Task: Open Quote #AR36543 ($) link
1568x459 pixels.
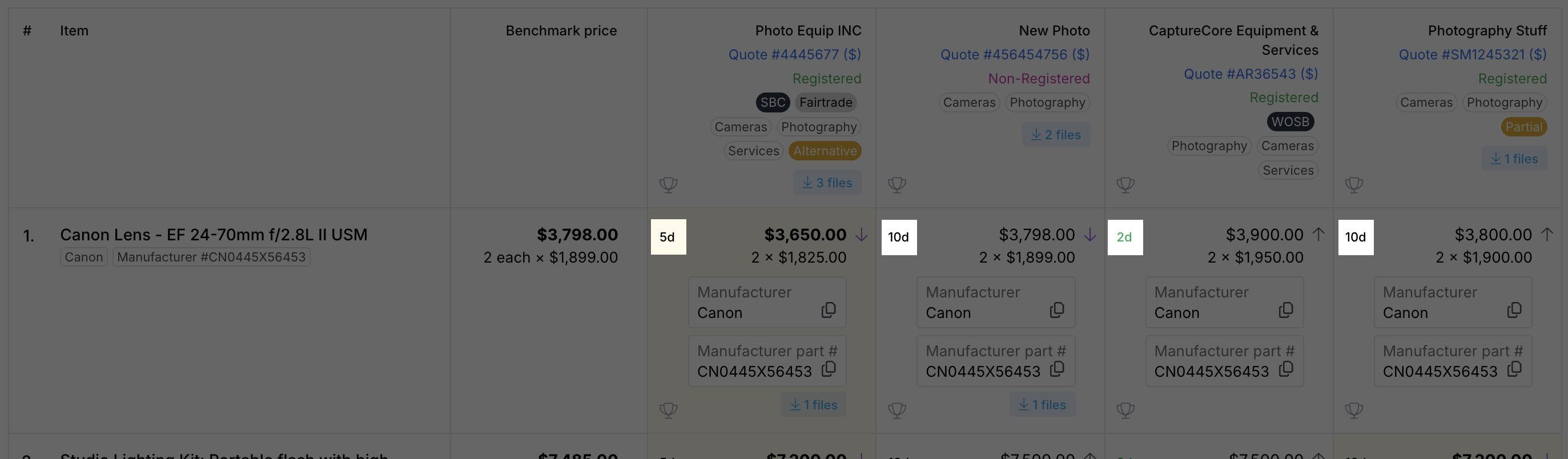Action: click(x=1251, y=74)
